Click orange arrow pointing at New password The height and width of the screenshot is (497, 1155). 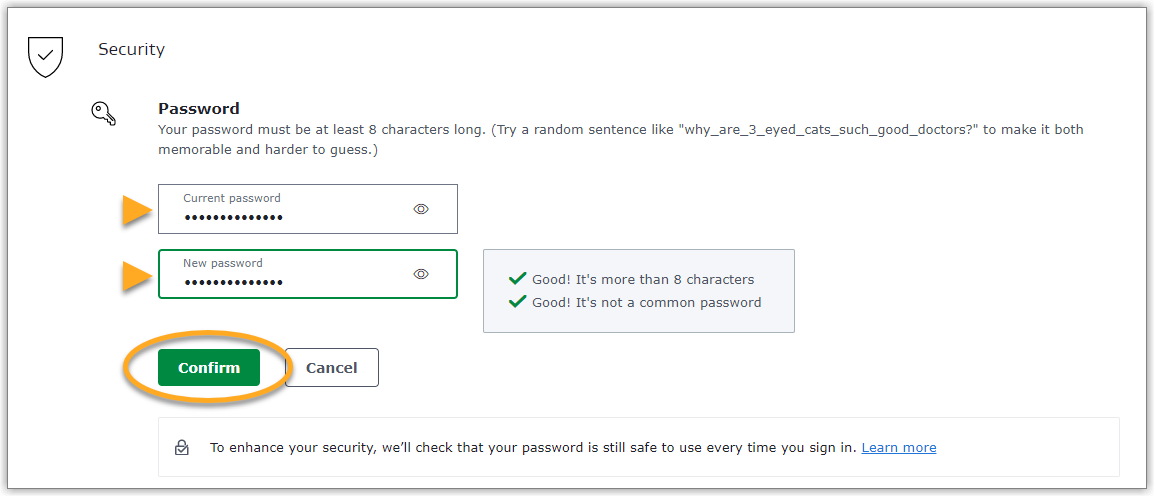[x=136, y=275]
